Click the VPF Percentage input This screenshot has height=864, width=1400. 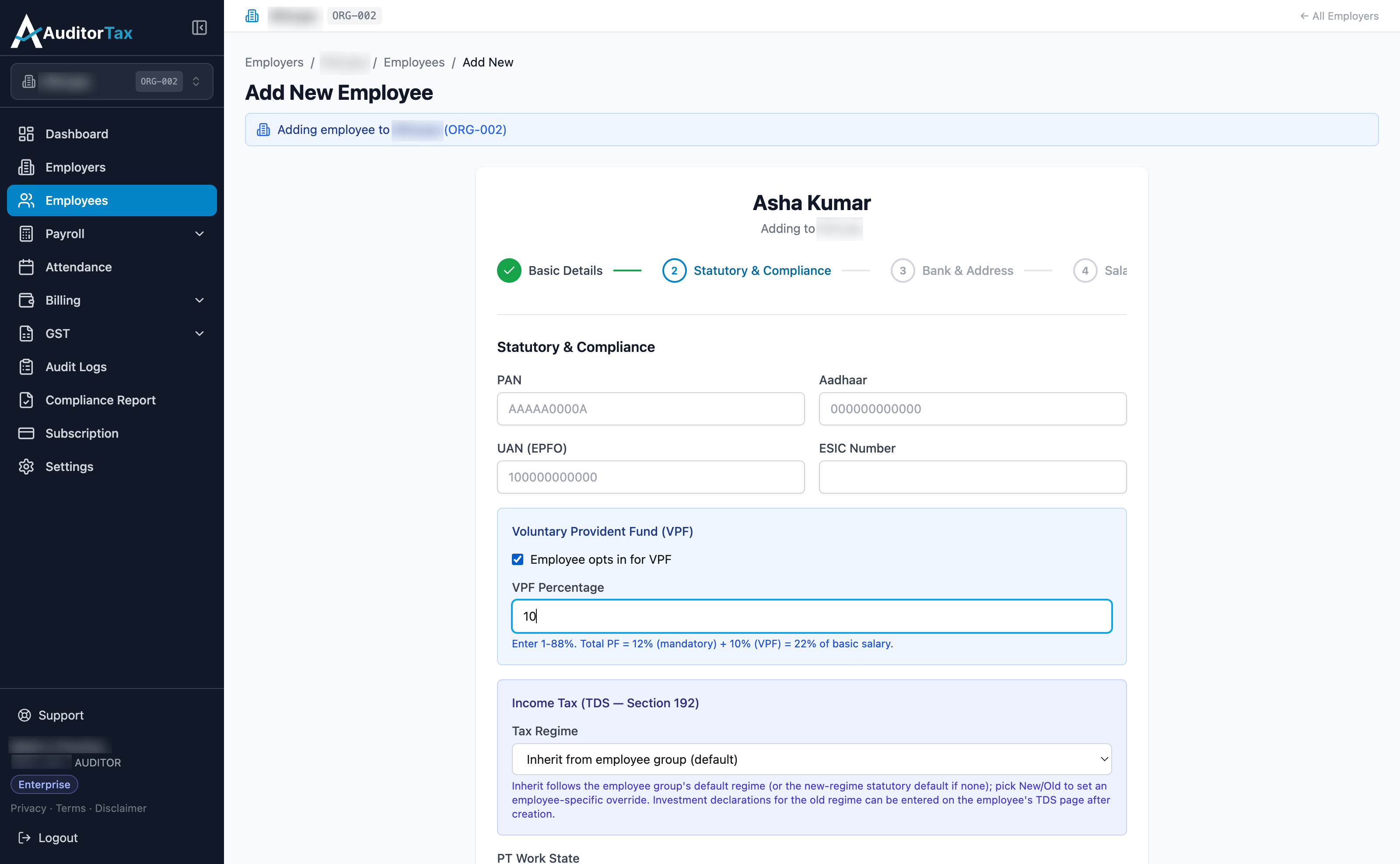812,616
